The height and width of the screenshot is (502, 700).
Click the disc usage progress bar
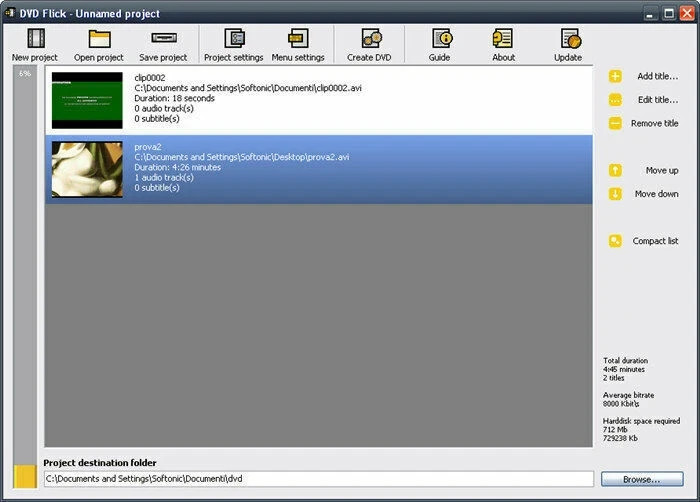(25, 277)
